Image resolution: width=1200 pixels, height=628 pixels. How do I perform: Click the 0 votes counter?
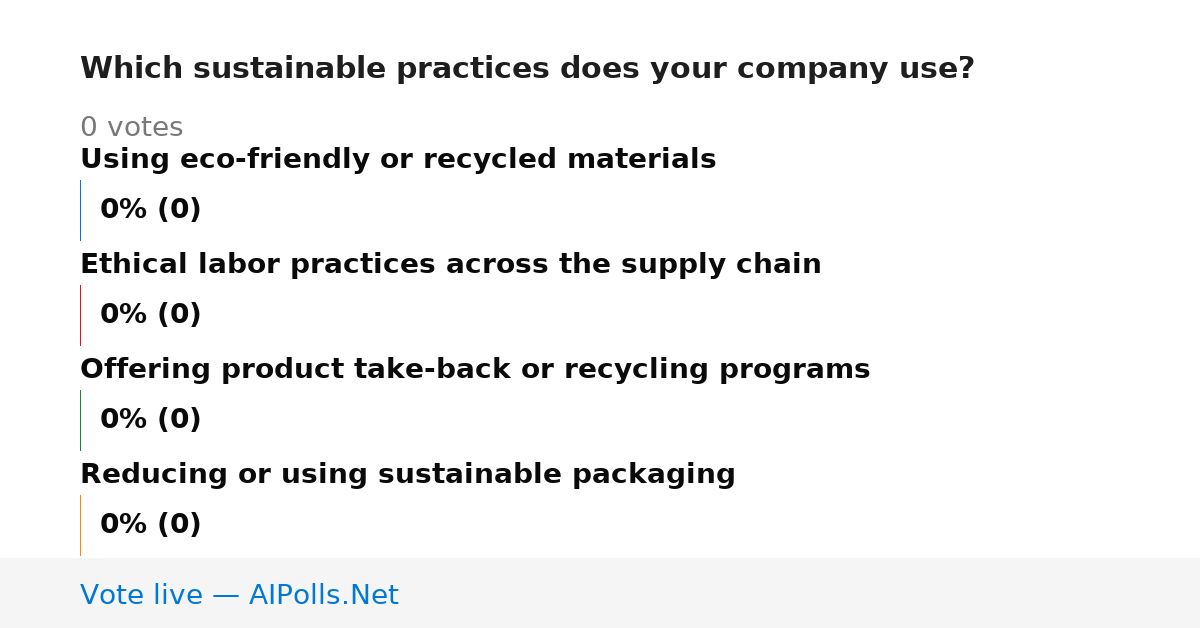pyautogui.click(x=131, y=128)
